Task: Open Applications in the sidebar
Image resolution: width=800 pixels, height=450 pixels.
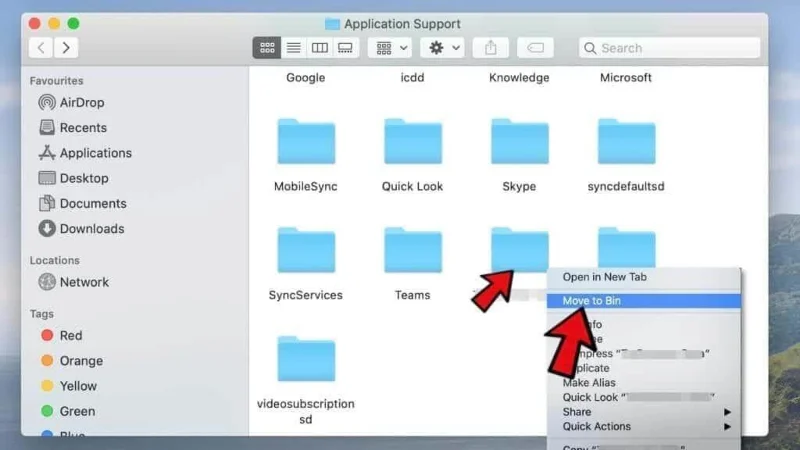Action: (x=85, y=153)
